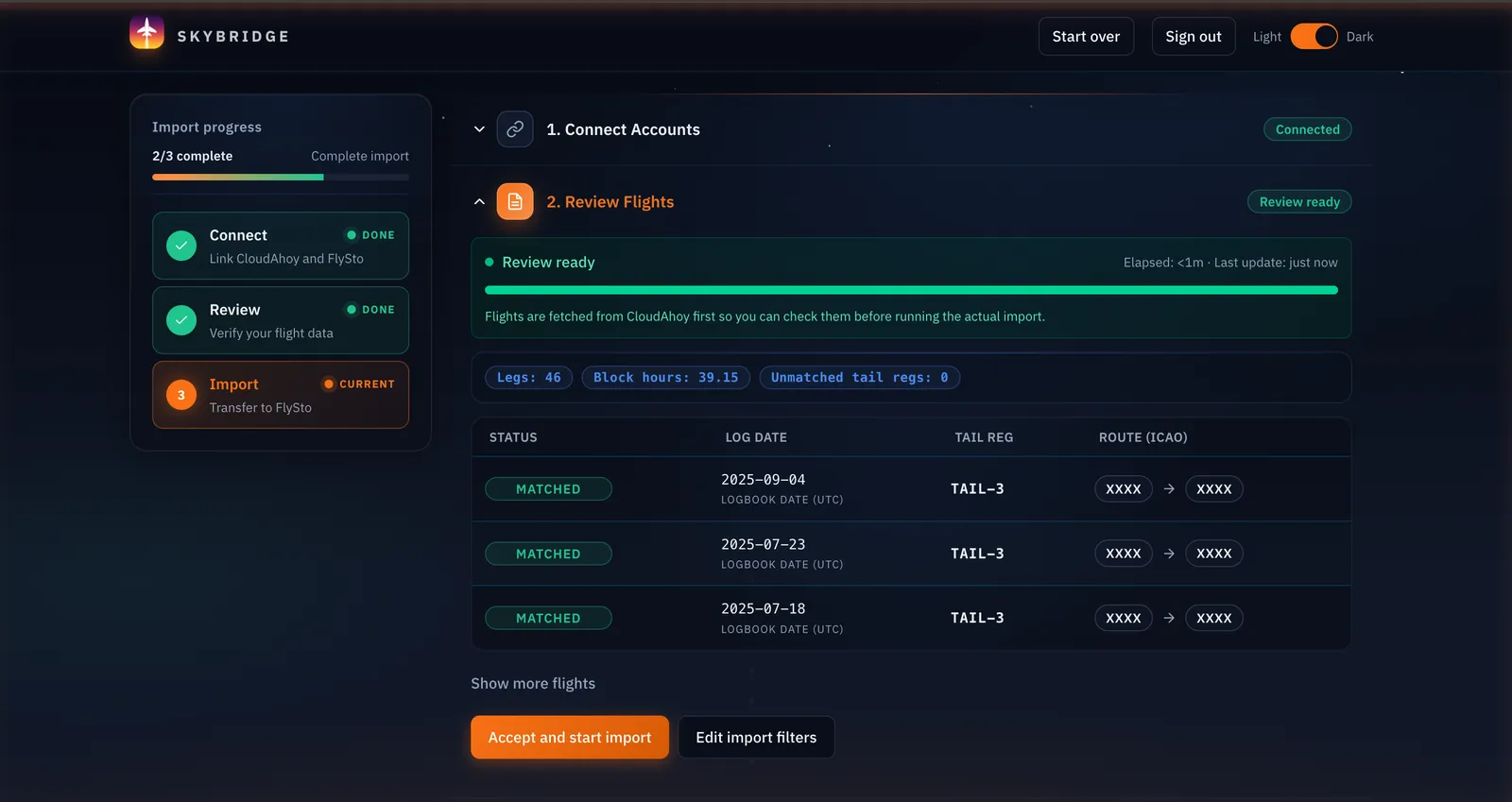Click arrival XXXX chip in 2025-09-04 row
1512x802 pixels.
point(1214,489)
